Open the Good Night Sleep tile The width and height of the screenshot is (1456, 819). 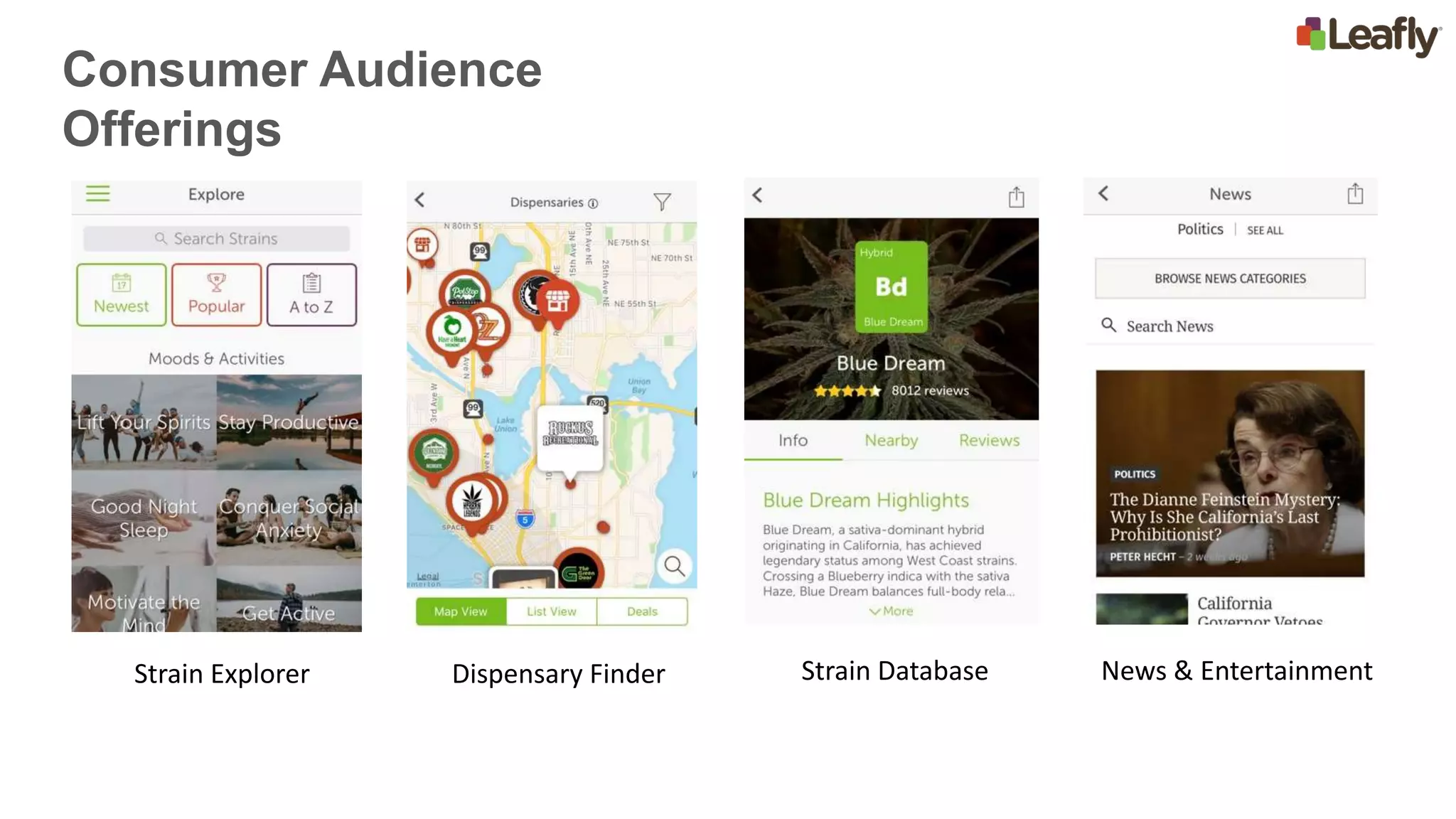[144, 518]
